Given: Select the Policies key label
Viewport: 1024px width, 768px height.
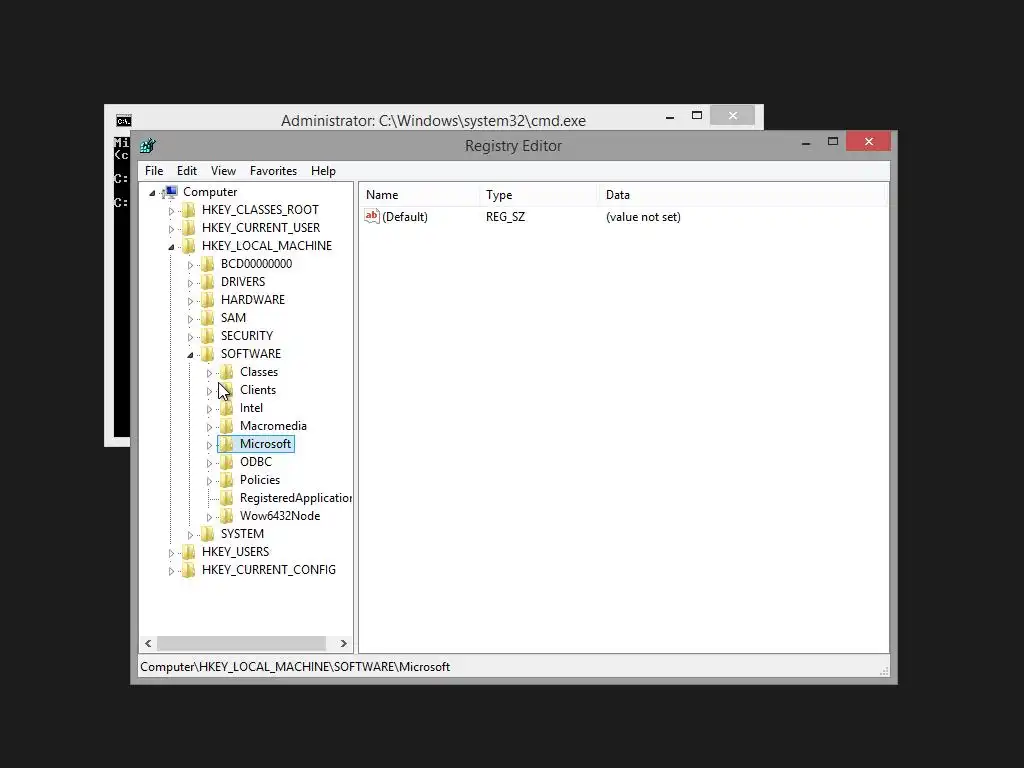Looking at the screenshot, I should point(260,480).
